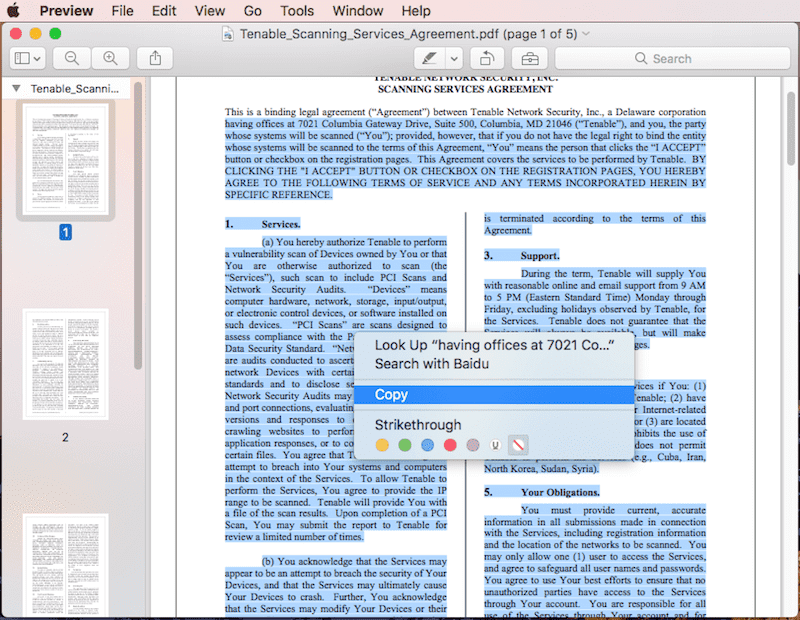Click the text "SPECIFIC REFERENCE."
The image size is (800, 620).
[x=279, y=195]
